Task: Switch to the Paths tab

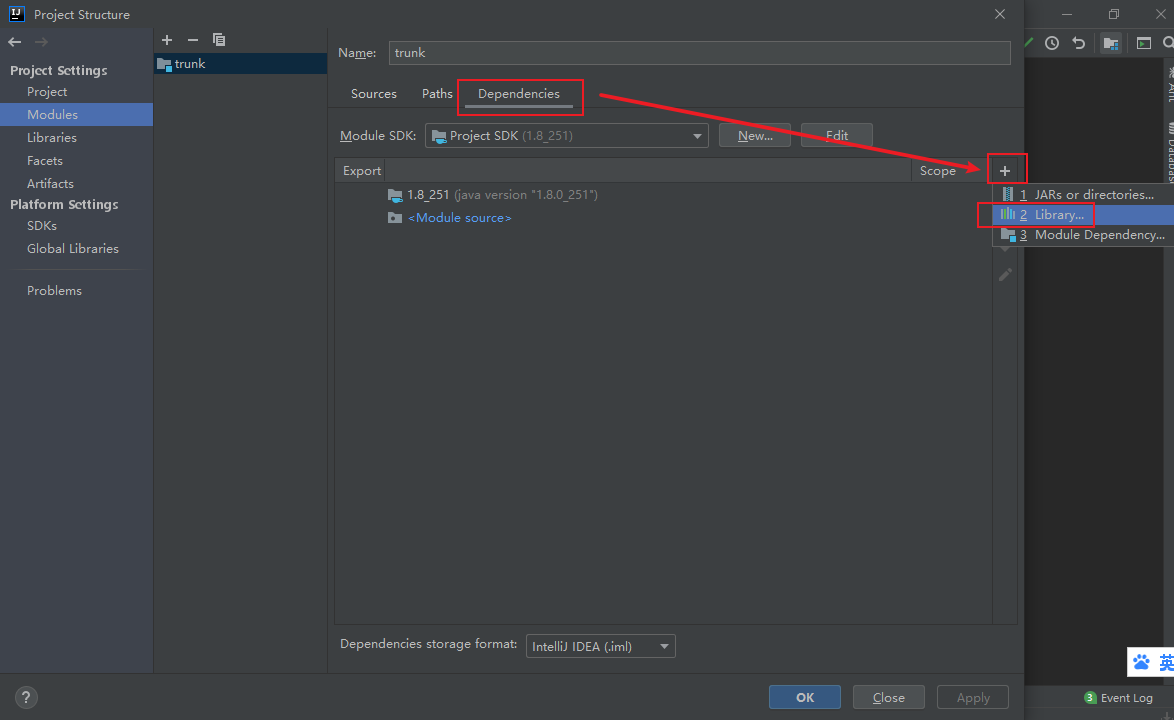Action: tap(437, 94)
